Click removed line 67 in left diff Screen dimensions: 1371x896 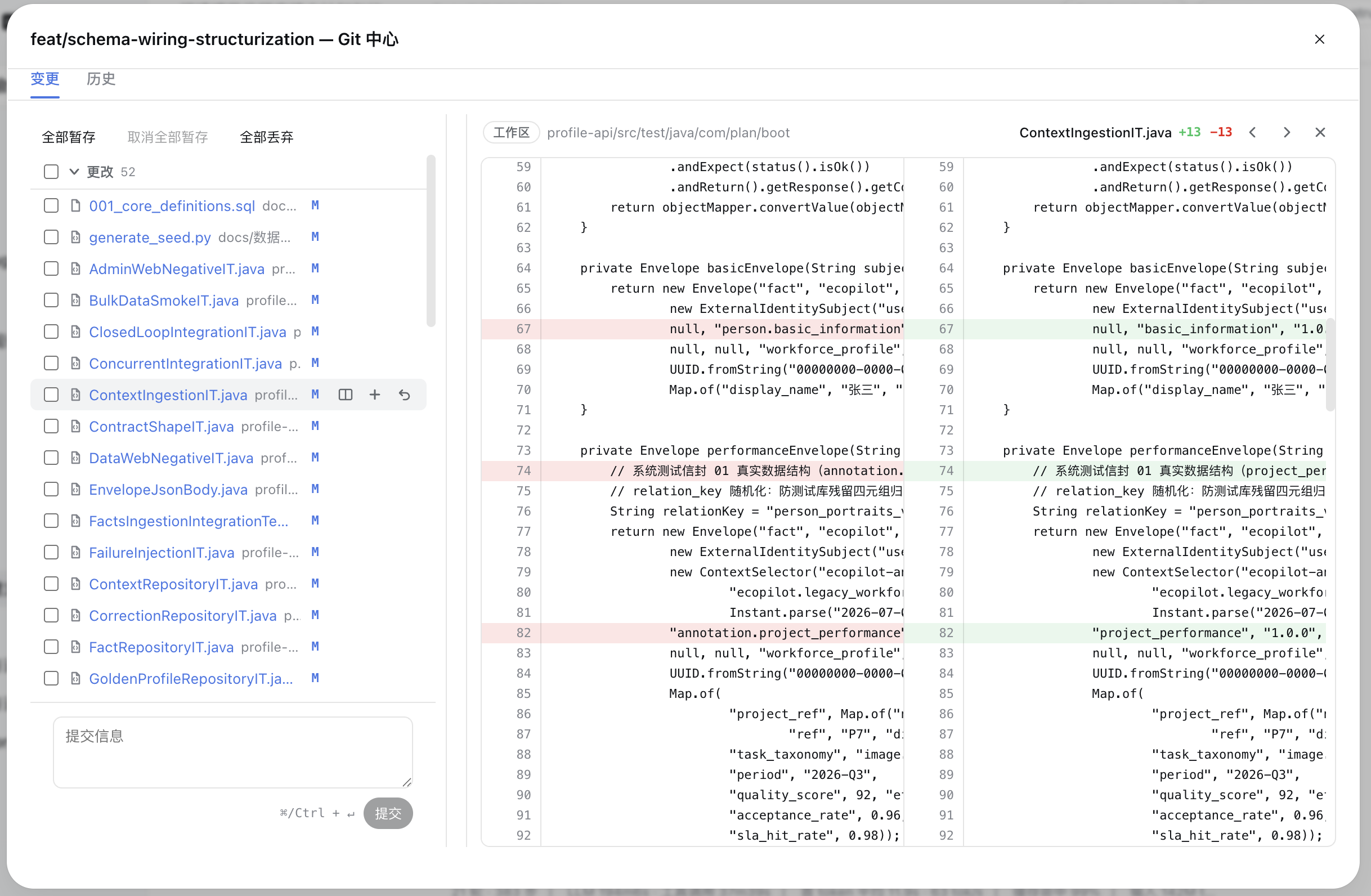click(692, 329)
